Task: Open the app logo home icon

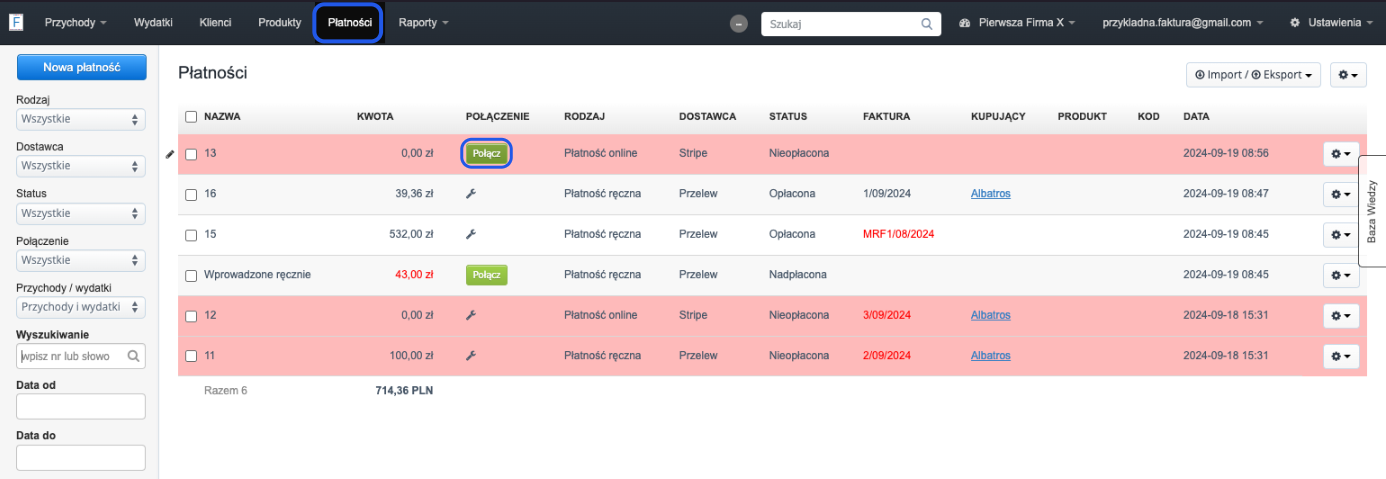Action: pyautogui.click(x=16, y=22)
